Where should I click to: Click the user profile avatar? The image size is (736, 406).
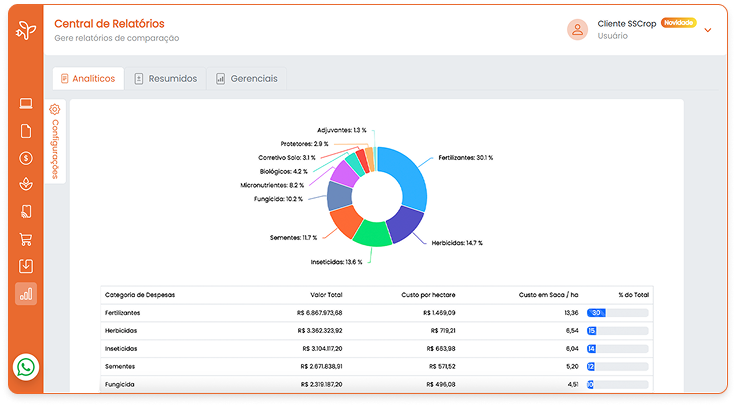pyautogui.click(x=577, y=29)
